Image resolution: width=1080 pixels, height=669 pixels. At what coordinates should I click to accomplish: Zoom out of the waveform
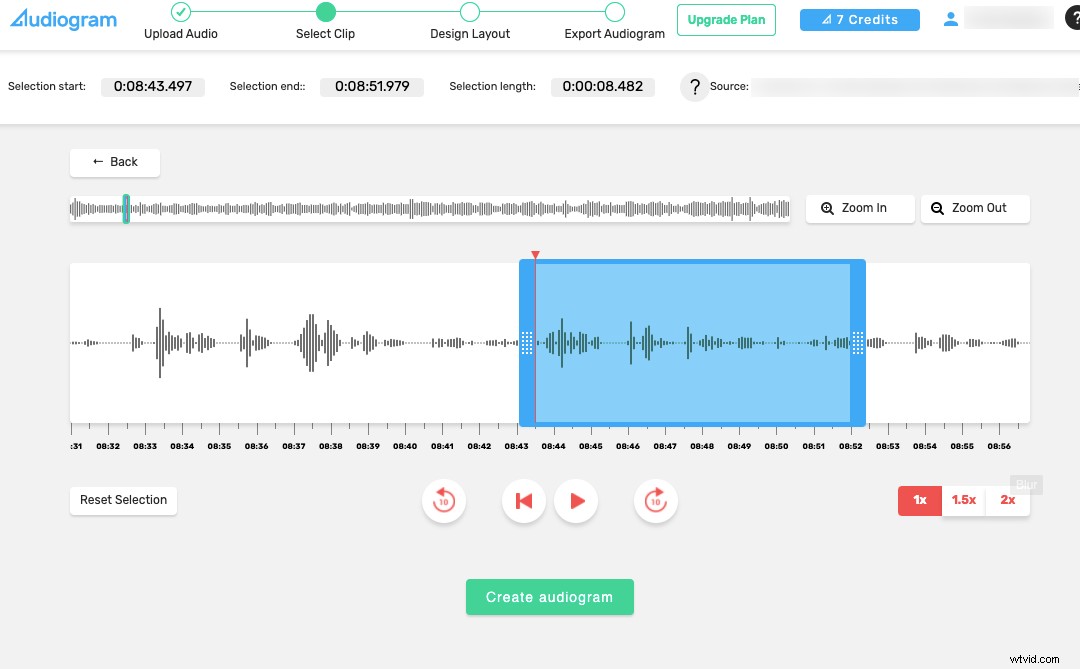point(974,208)
